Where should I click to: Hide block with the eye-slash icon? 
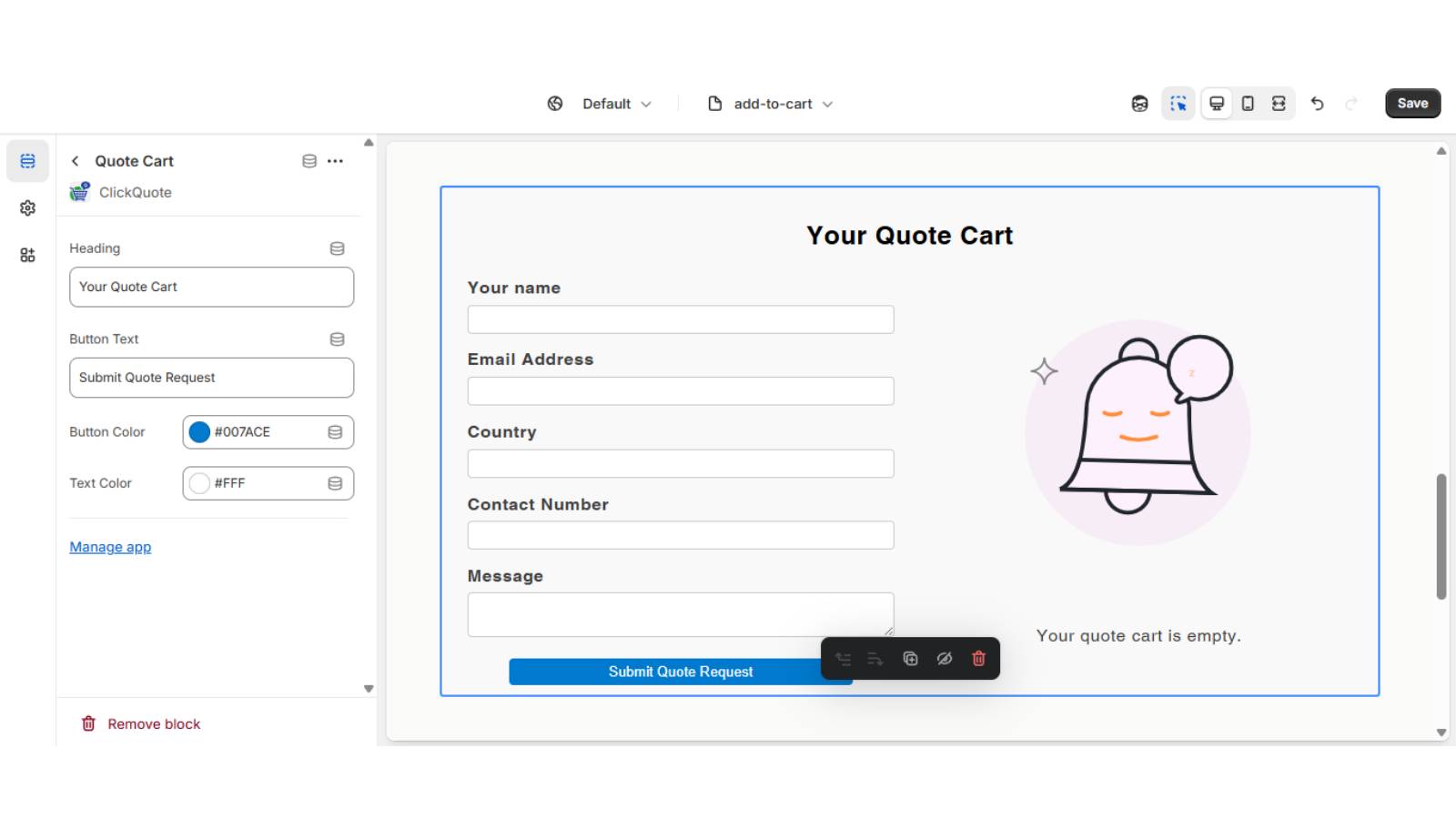pos(945,659)
